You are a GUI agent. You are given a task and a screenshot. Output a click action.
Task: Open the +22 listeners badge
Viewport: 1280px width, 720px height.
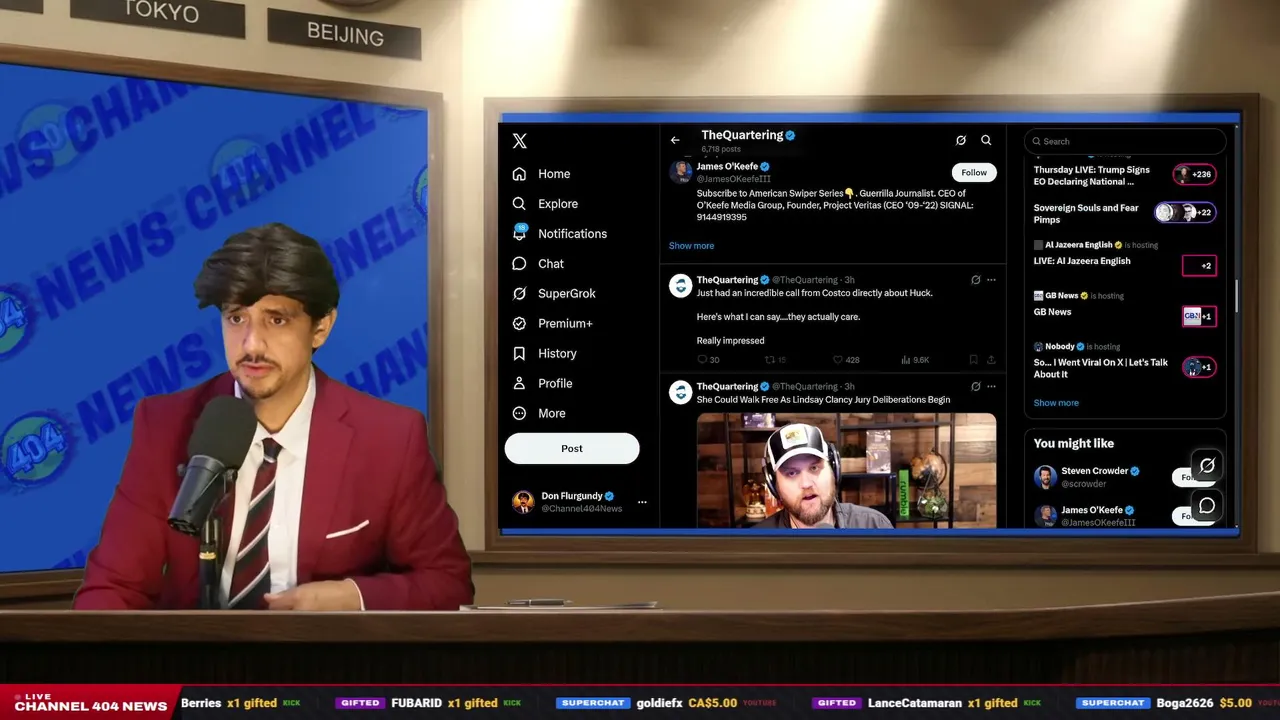click(1185, 213)
